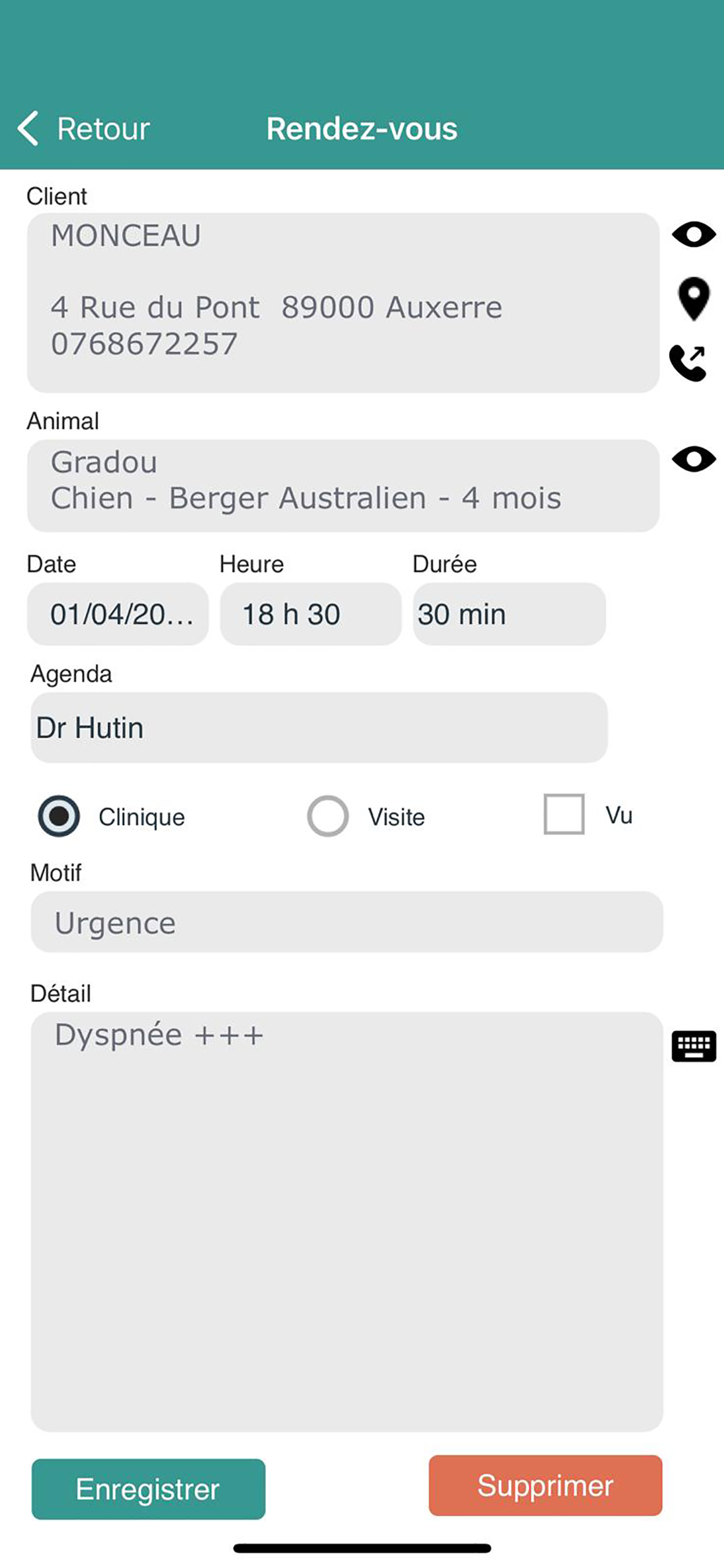View animal Gradou via eye icon
The image size is (724, 1568).
[694, 459]
